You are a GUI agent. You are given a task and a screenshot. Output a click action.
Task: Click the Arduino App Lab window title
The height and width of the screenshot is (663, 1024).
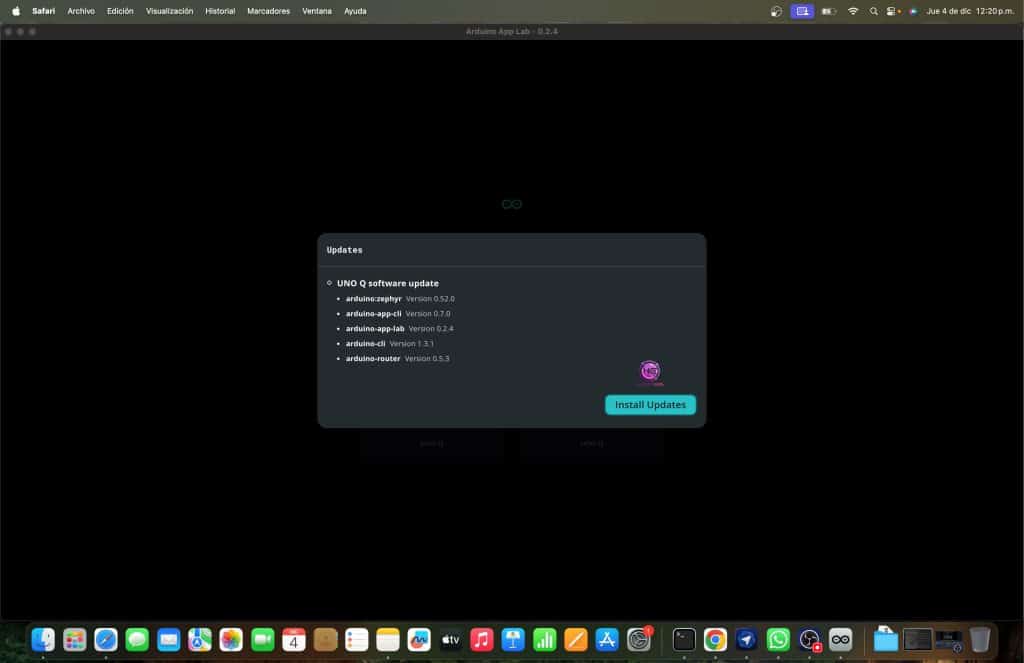(x=511, y=31)
